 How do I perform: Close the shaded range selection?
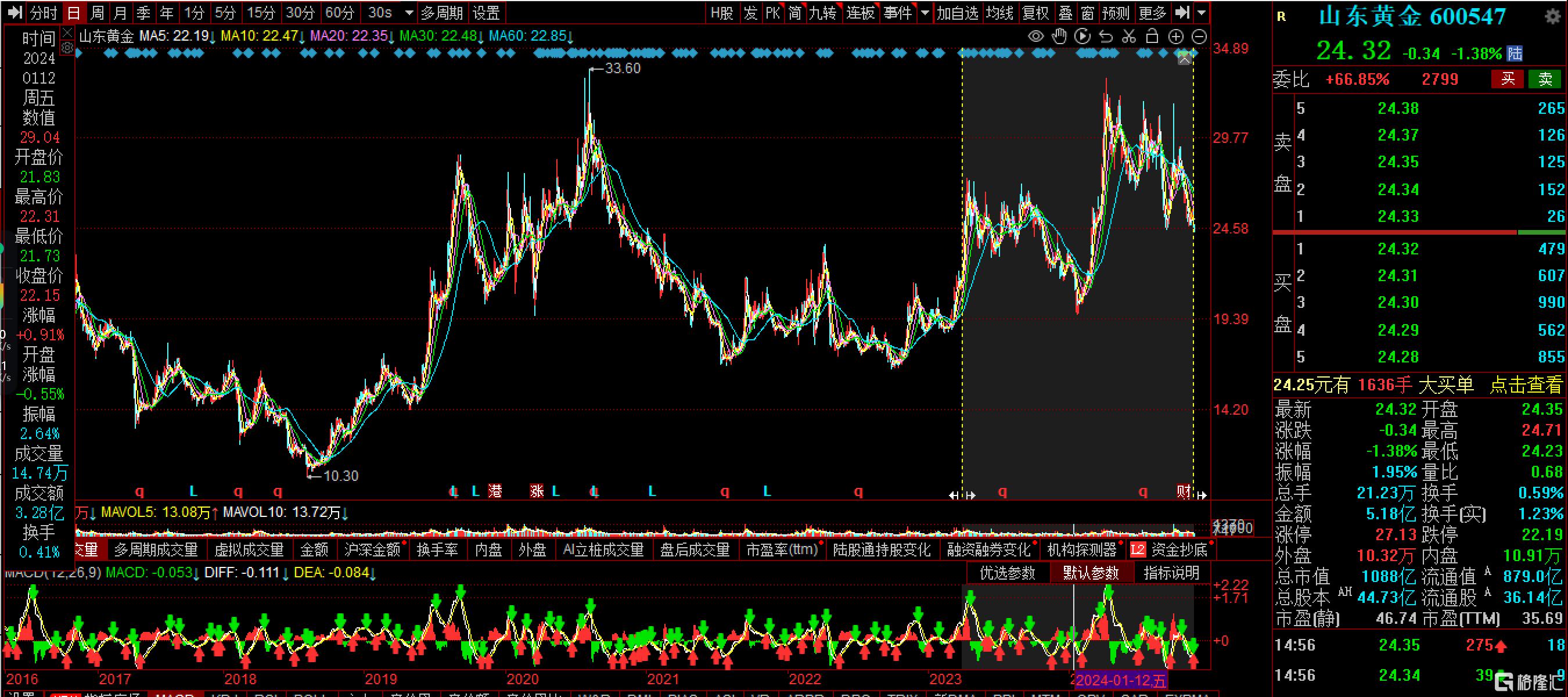tap(1185, 59)
